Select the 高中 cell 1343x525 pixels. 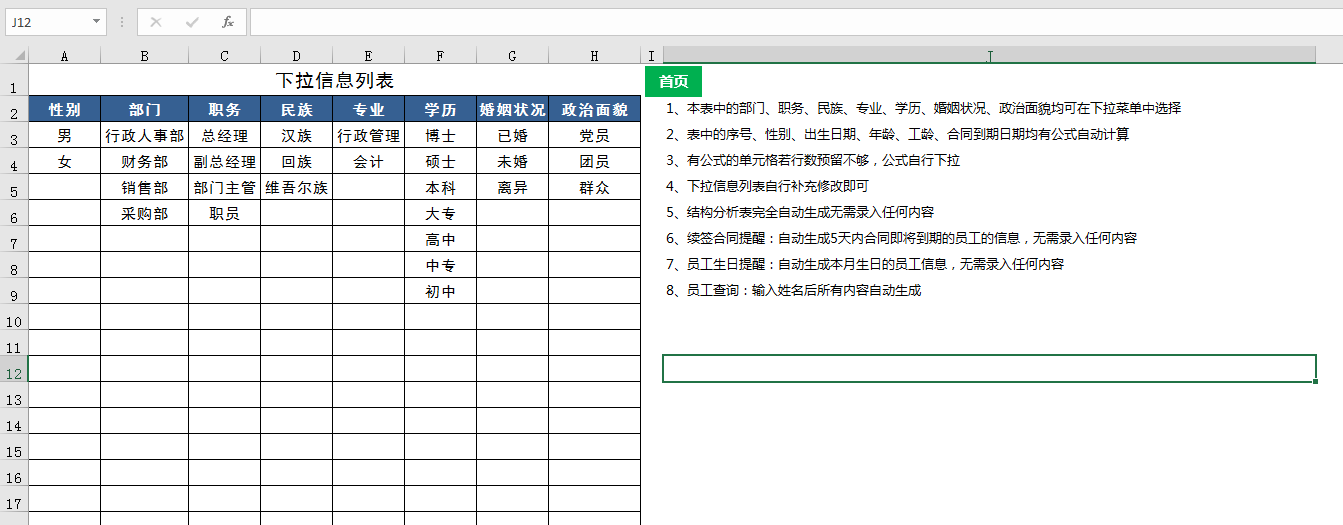441,239
